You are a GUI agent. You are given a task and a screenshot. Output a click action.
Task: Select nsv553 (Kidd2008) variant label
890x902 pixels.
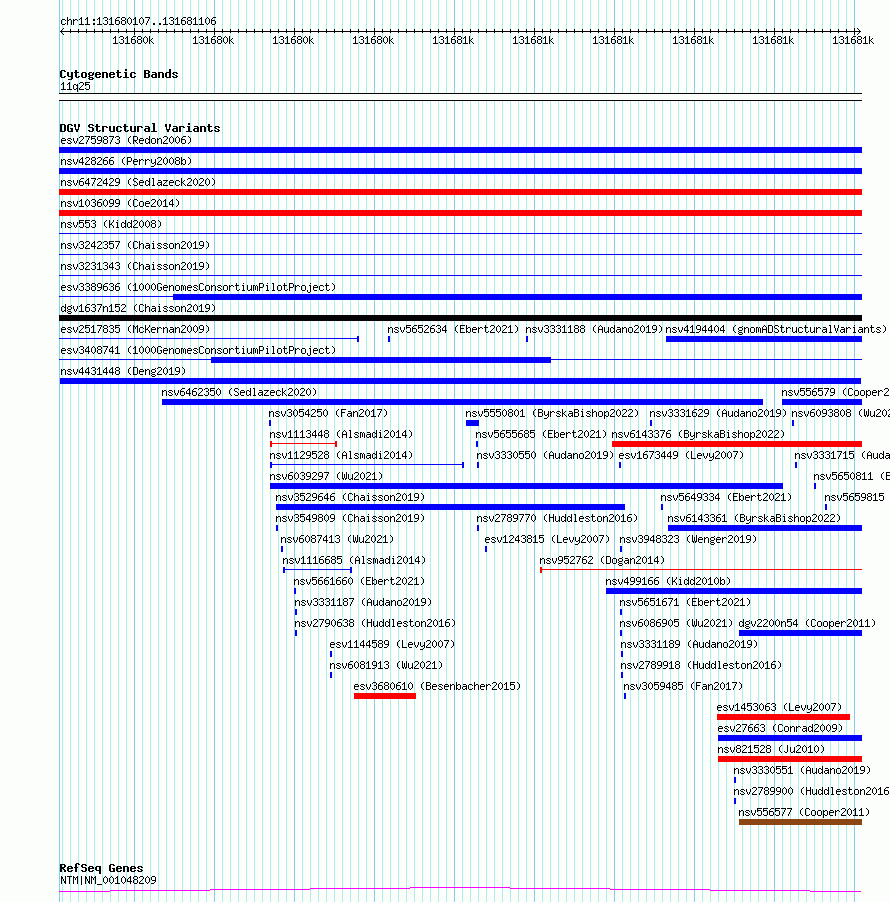click(111, 224)
